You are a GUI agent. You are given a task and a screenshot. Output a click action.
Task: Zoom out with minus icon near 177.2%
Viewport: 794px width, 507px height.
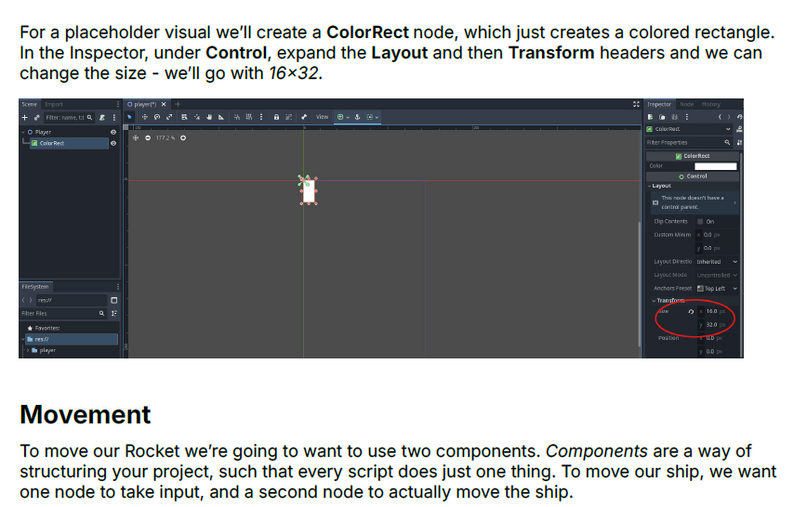[x=148, y=138]
